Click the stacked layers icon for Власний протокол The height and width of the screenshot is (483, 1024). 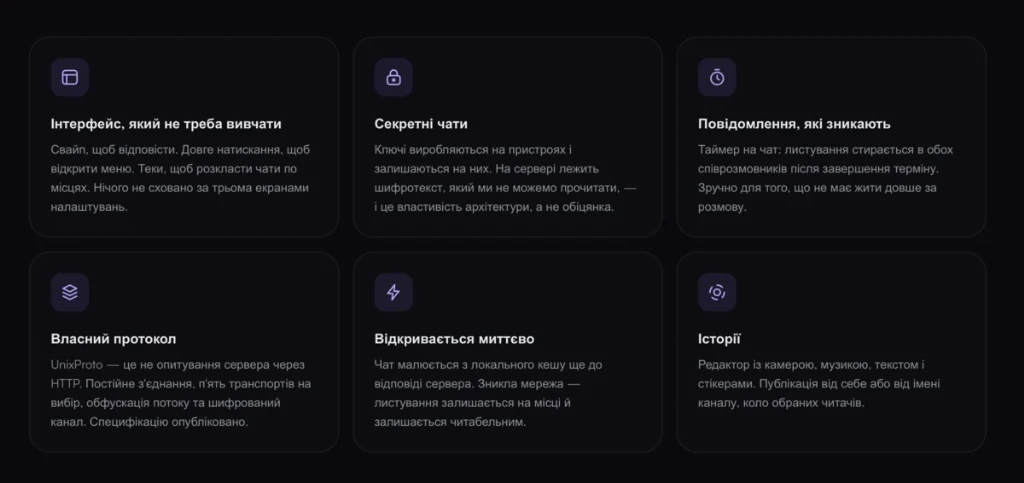[70, 292]
